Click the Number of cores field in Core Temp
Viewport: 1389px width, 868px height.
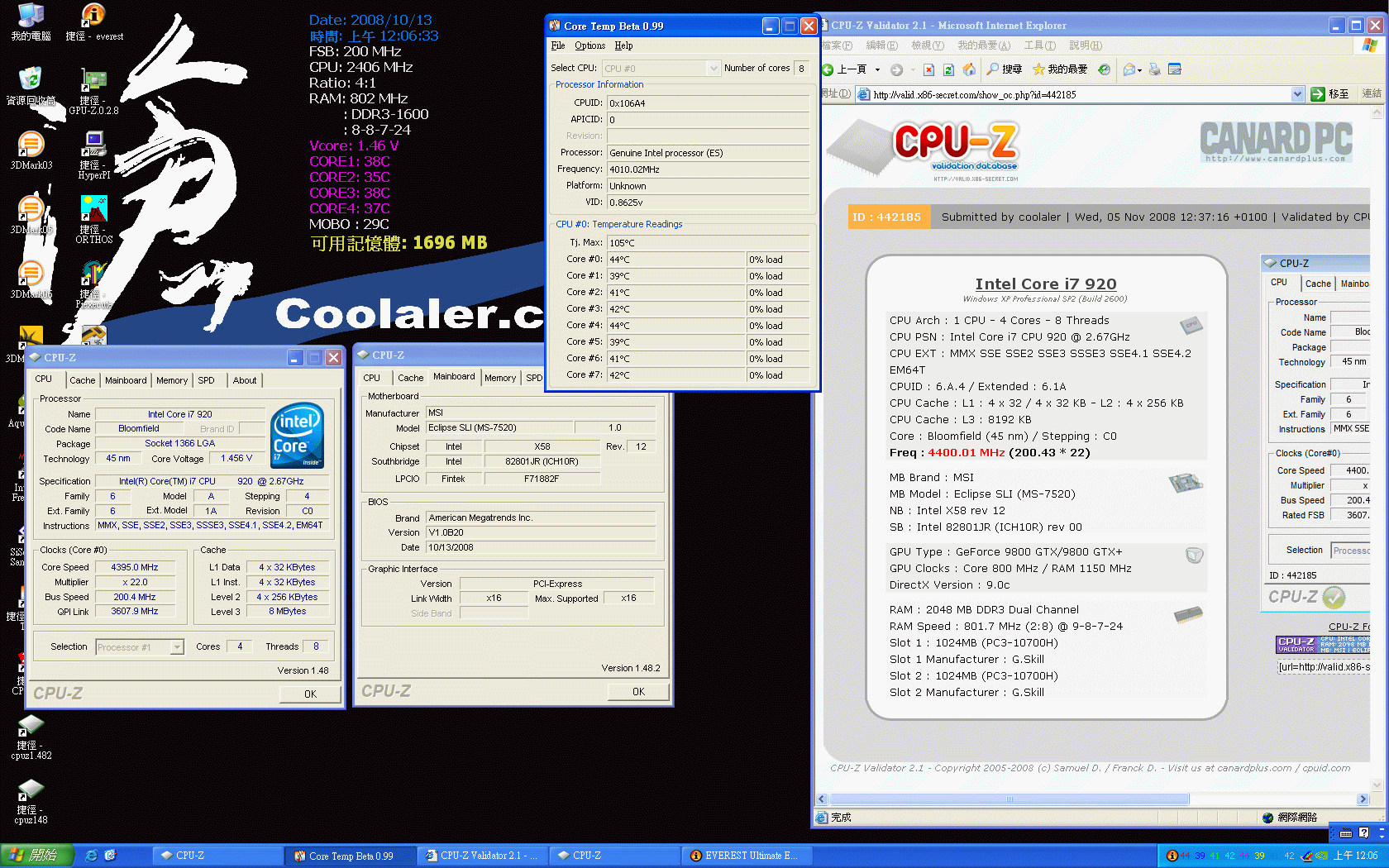[801, 68]
